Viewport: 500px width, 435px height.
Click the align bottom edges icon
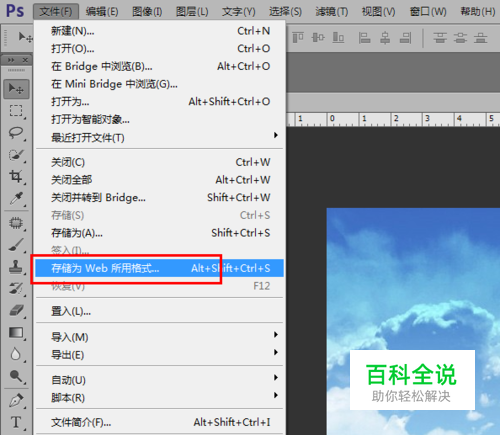(338, 38)
